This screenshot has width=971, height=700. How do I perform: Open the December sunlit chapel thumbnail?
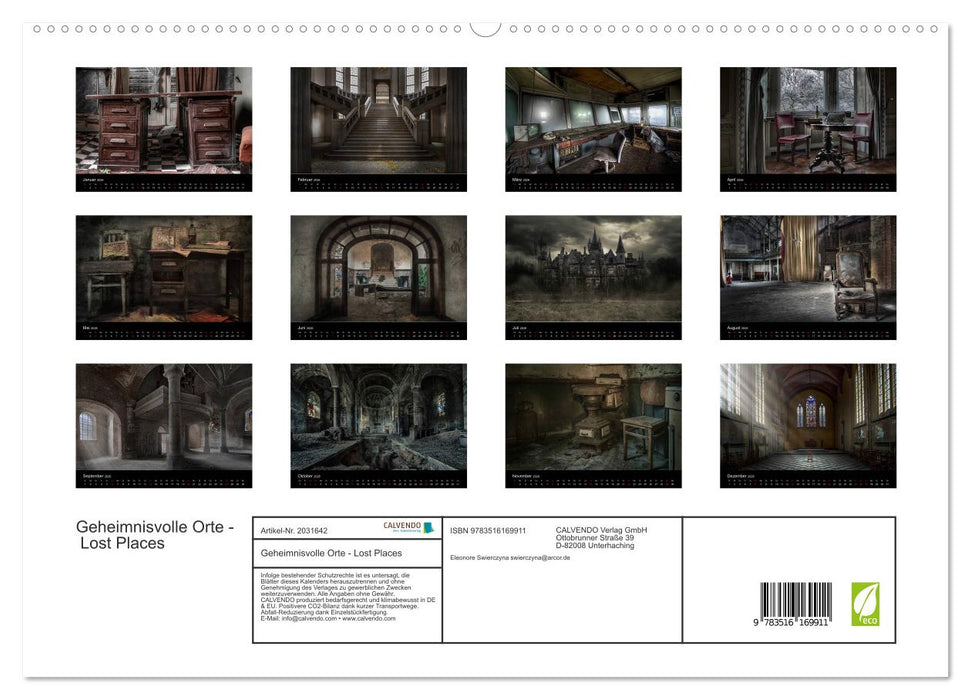point(808,417)
